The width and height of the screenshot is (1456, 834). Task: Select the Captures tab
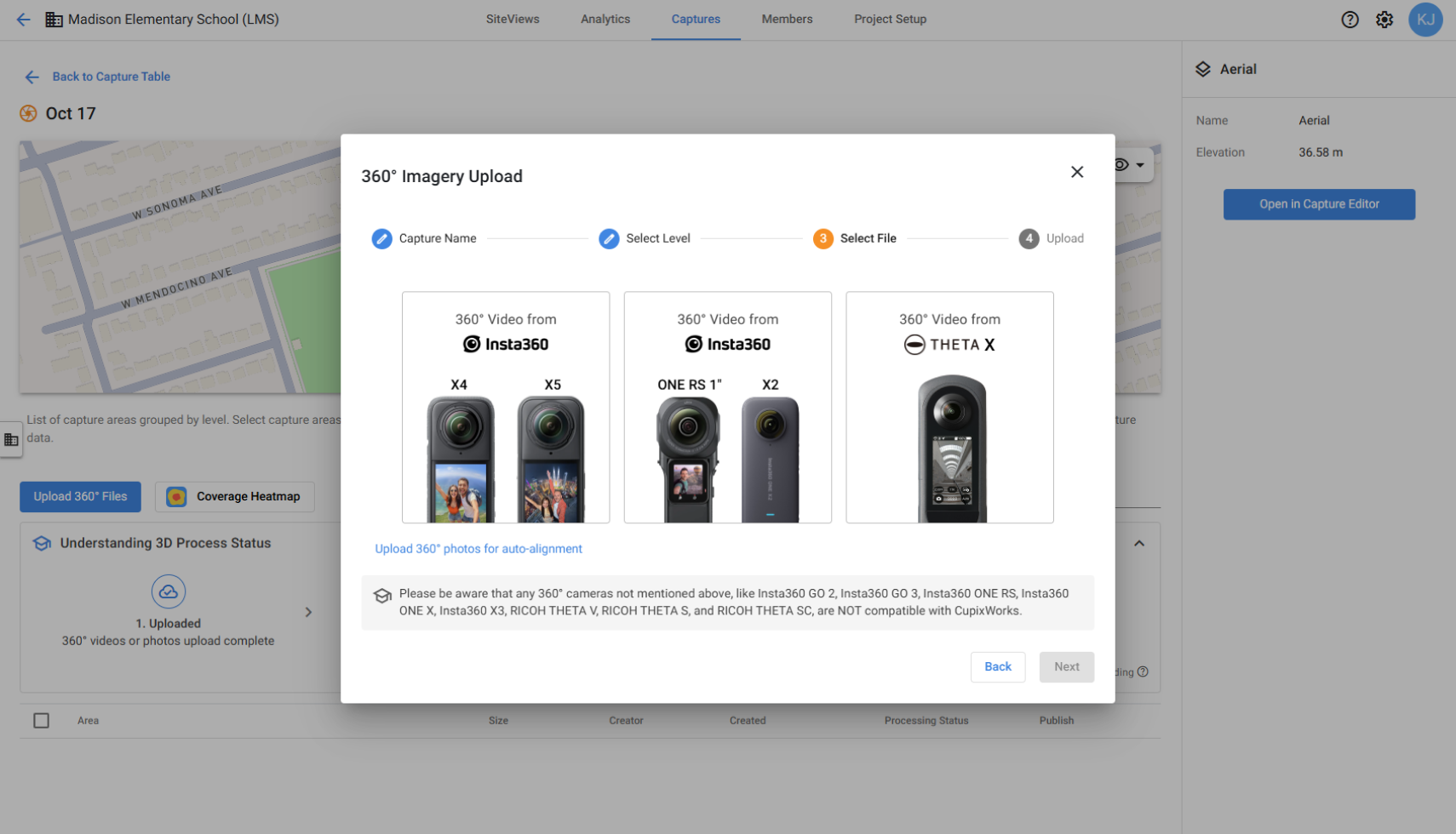click(696, 19)
